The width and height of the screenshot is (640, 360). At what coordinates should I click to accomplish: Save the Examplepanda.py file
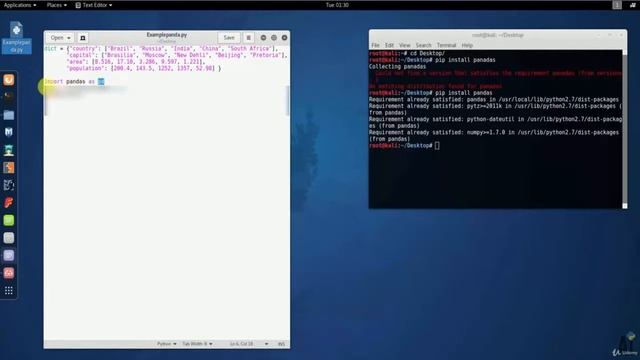pyautogui.click(x=229, y=38)
